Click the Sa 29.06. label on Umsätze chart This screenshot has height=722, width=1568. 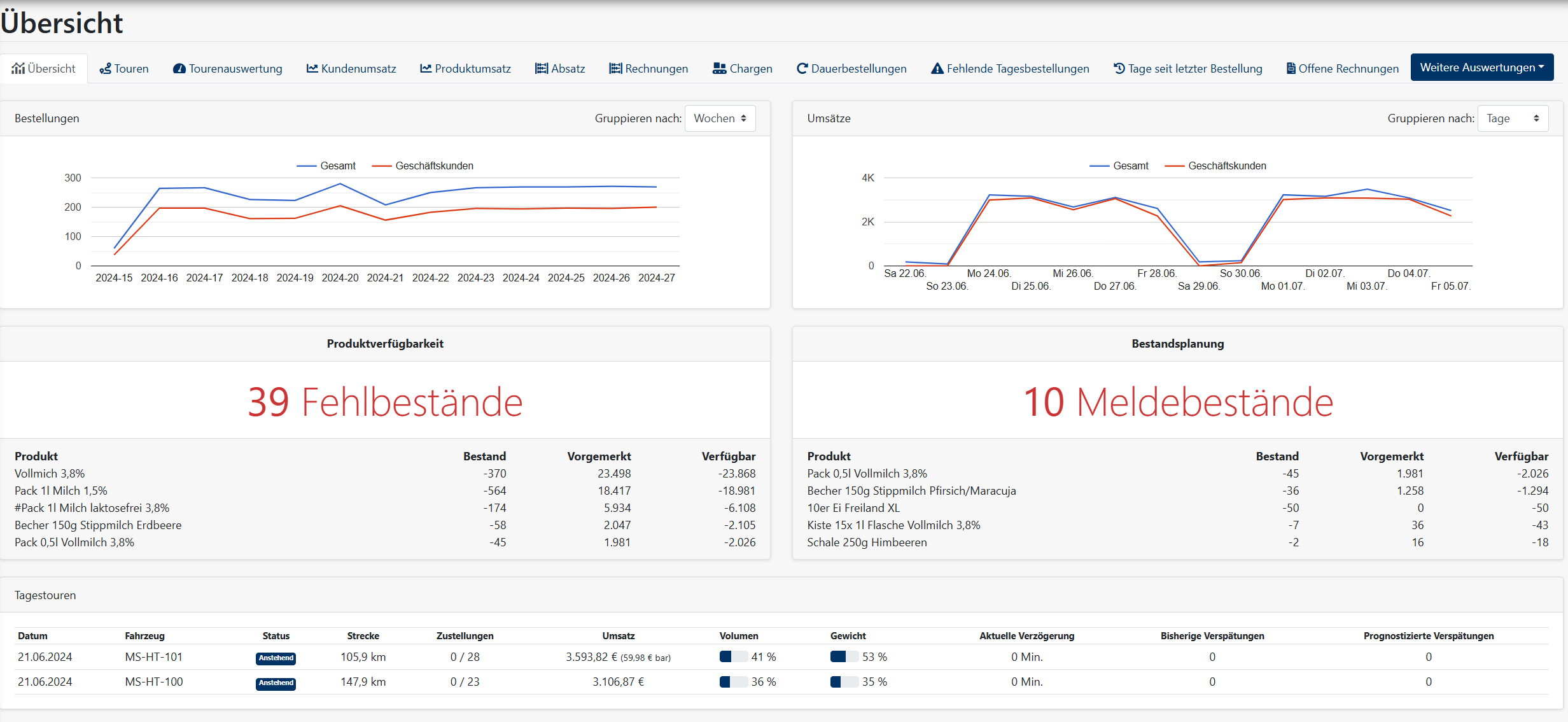[x=1198, y=287]
